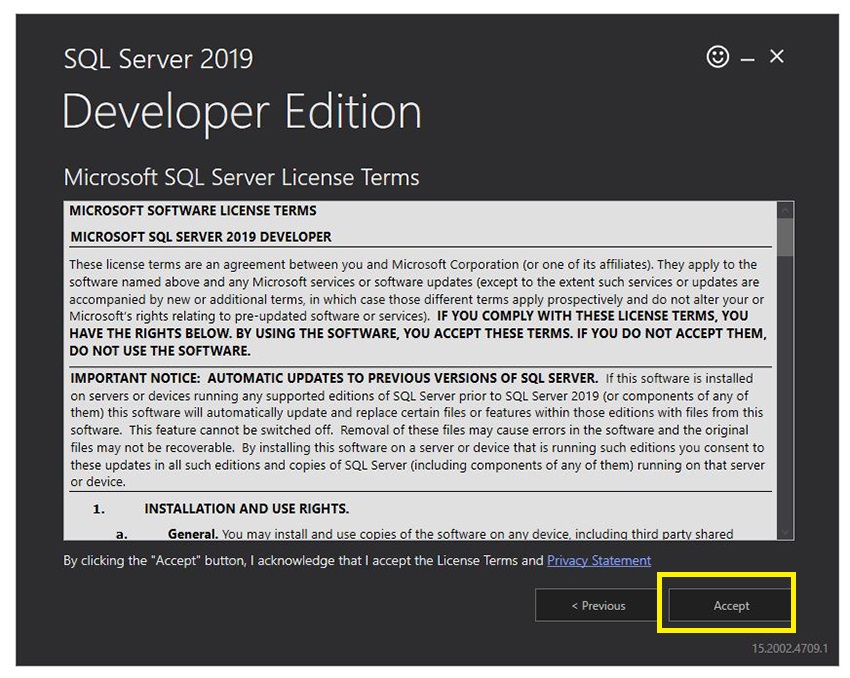Click the license scrollbar down arrow
Screen dimensions: 850x678
click(784, 532)
